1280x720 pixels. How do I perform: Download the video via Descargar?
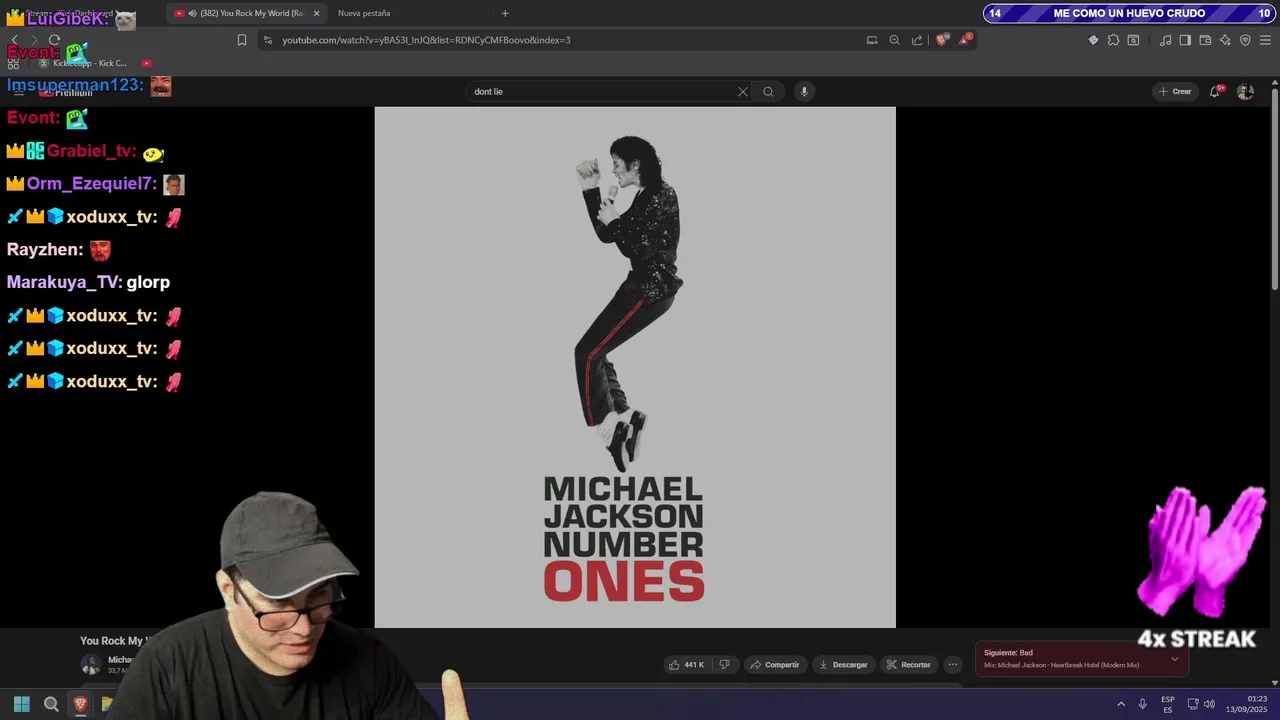tap(843, 664)
